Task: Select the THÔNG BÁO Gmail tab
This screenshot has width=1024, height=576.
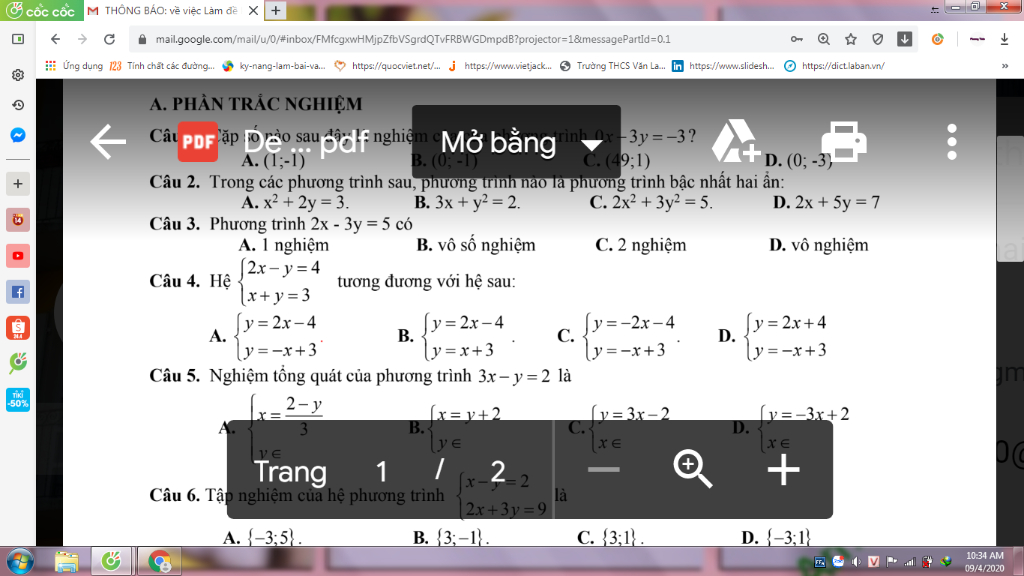Action: (172, 10)
